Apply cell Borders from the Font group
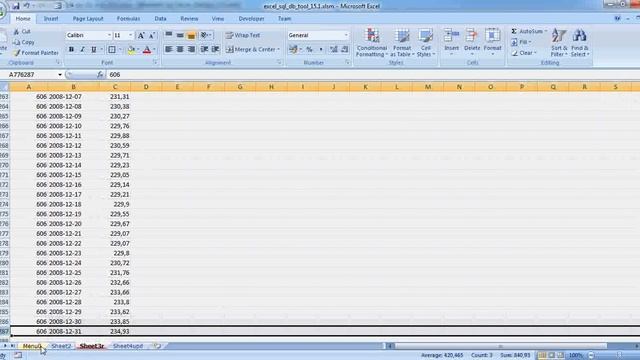This screenshot has width=640, height=360. (112, 49)
